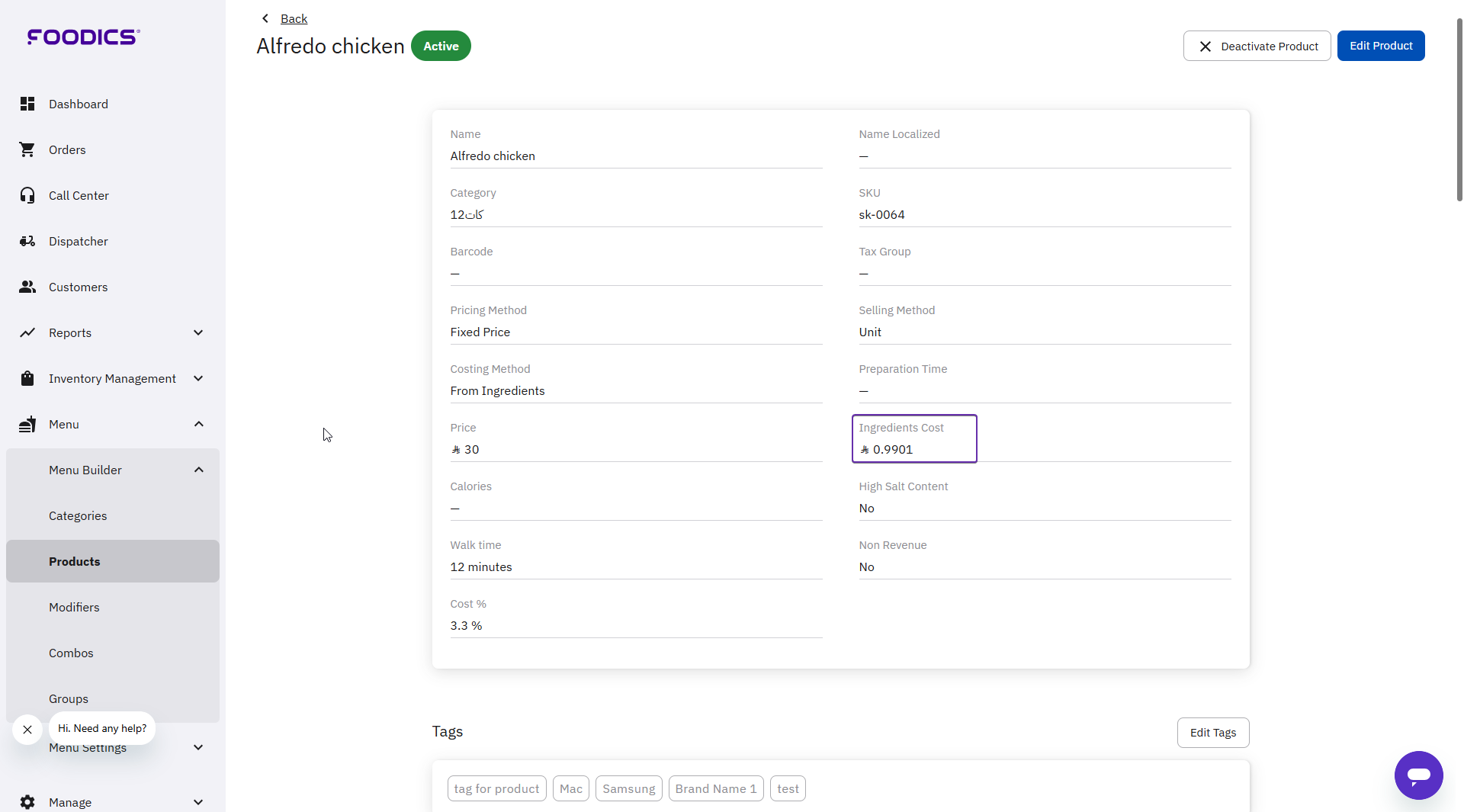This screenshot has height=812, width=1464.
Task: Click the Customers people icon
Action: [27, 287]
